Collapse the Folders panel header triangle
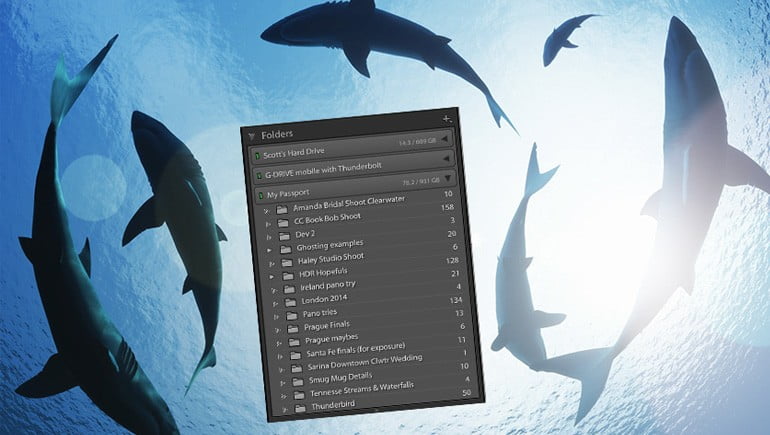This screenshot has width=770, height=435. click(x=251, y=134)
